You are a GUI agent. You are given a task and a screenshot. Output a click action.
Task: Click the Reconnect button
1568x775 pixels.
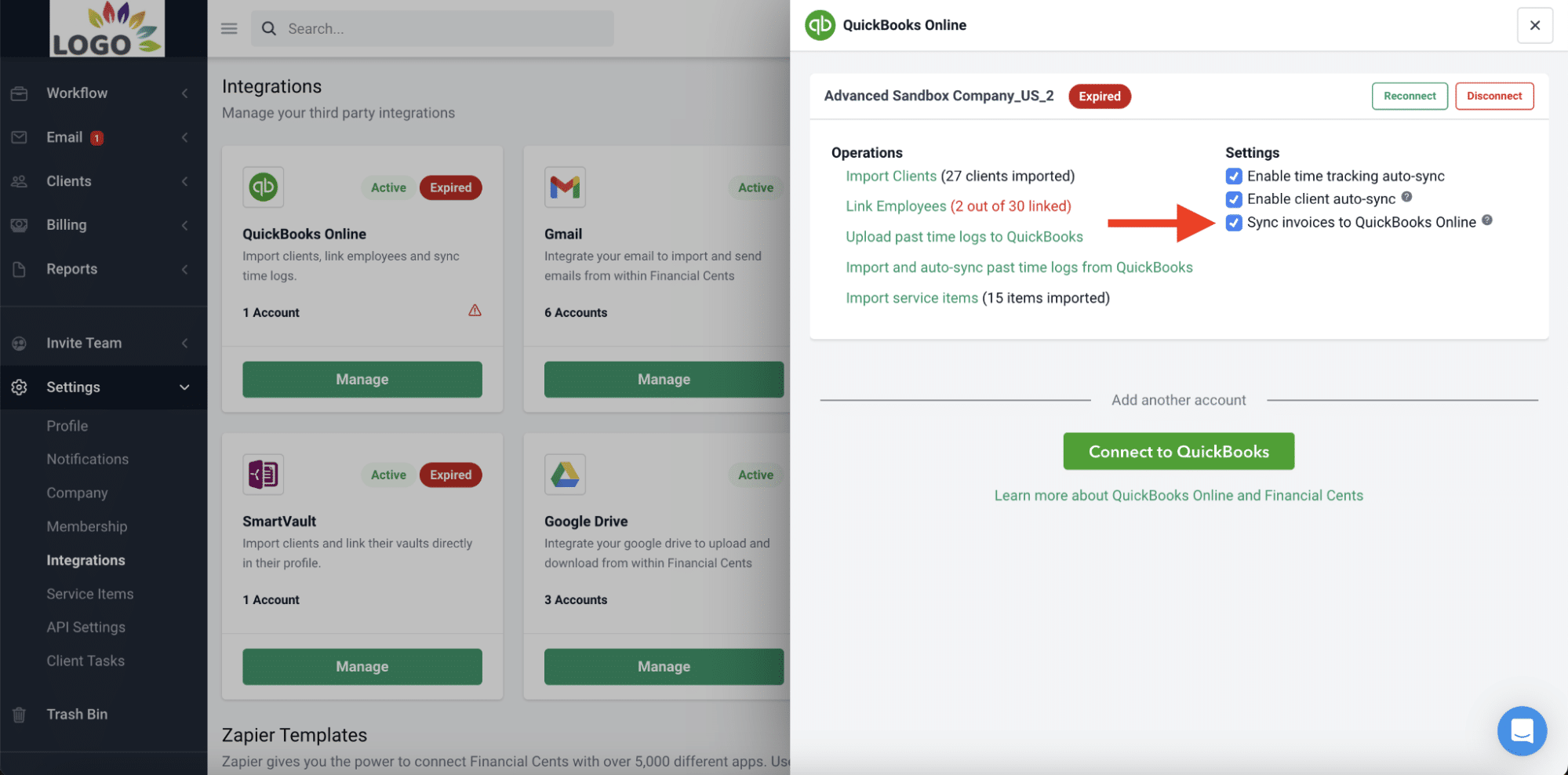pyautogui.click(x=1410, y=96)
